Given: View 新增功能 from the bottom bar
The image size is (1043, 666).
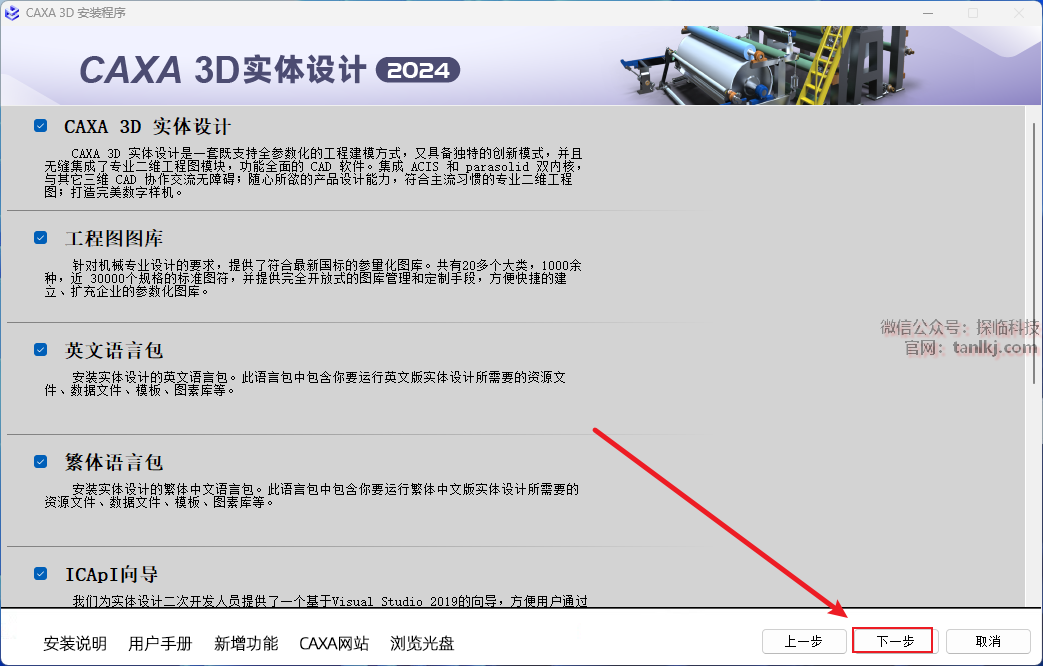Looking at the screenshot, I should pyautogui.click(x=246, y=643).
